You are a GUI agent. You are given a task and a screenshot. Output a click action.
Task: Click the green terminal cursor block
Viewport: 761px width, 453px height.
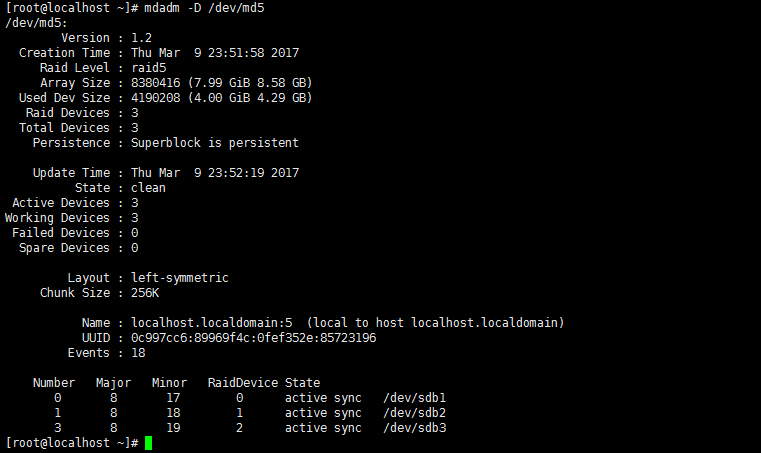pos(149,443)
